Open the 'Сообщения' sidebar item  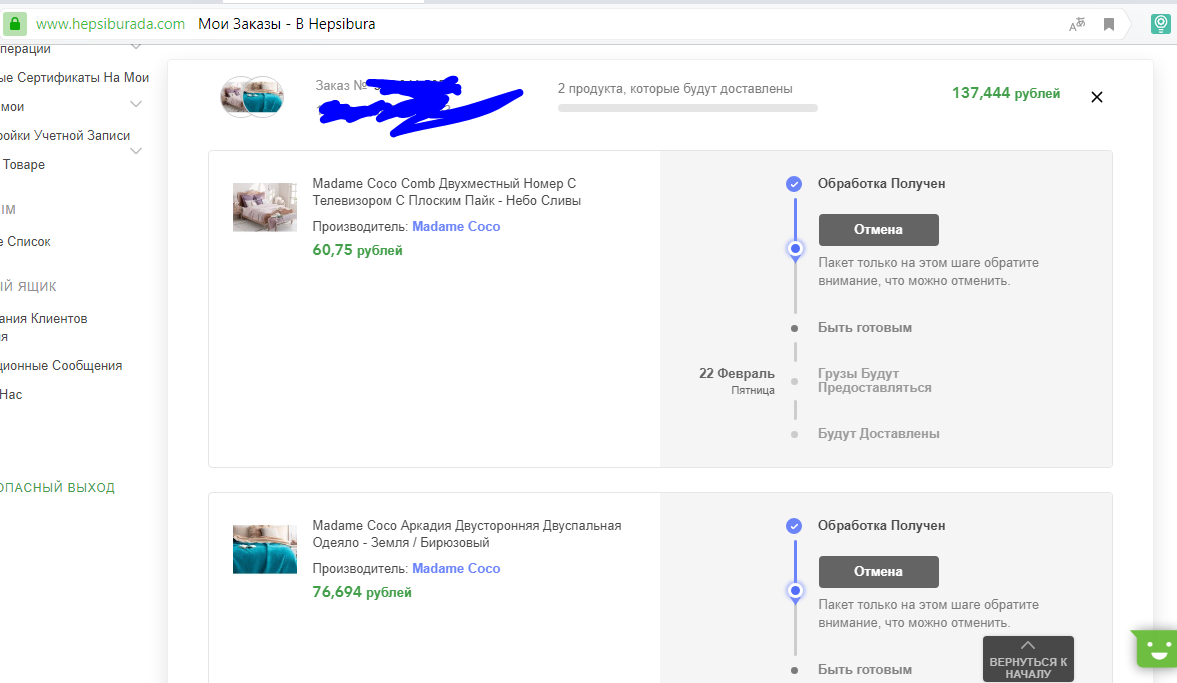[x=61, y=366]
